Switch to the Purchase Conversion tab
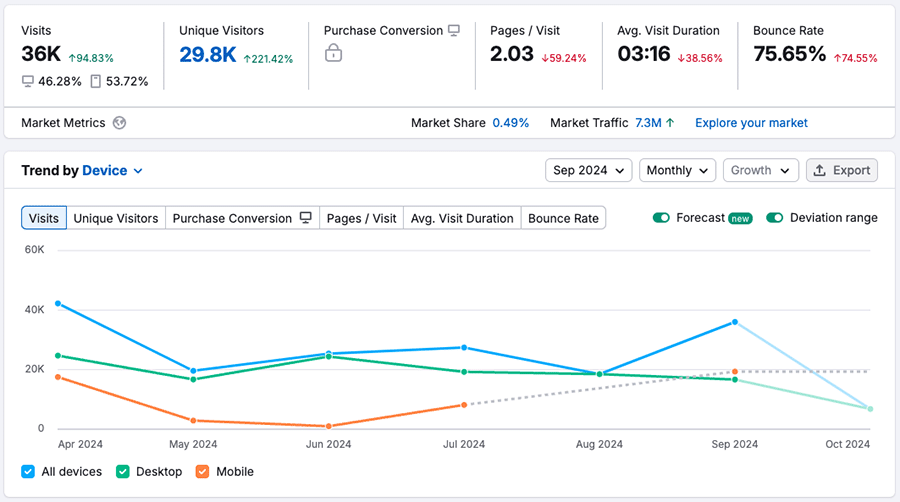900x502 pixels. (x=242, y=218)
